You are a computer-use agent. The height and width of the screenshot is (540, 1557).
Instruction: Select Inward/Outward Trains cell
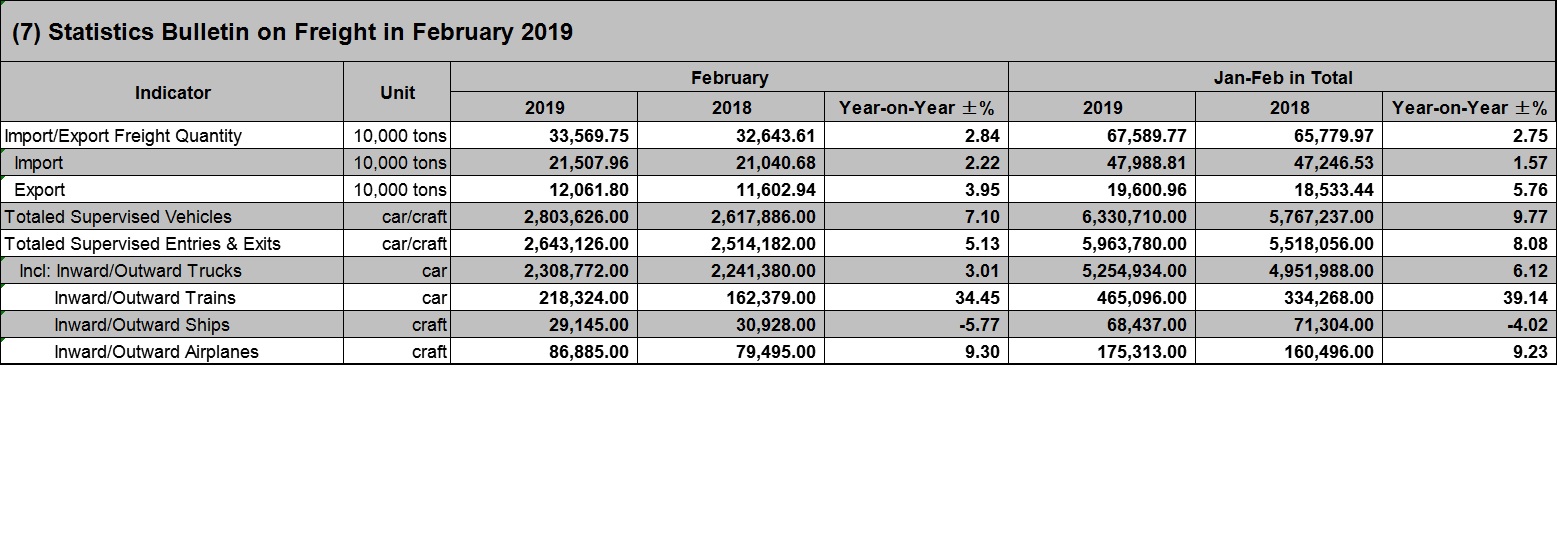click(x=172, y=298)
